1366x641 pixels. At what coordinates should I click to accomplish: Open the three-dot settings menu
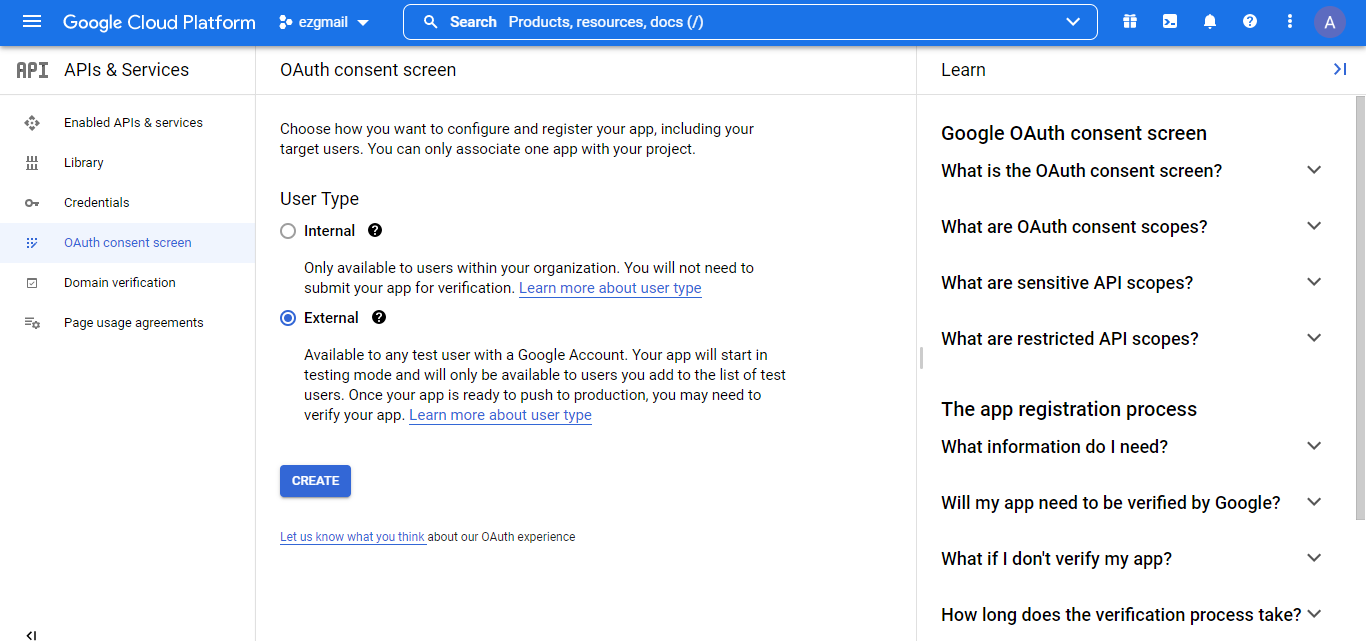tap(1290, 22)
